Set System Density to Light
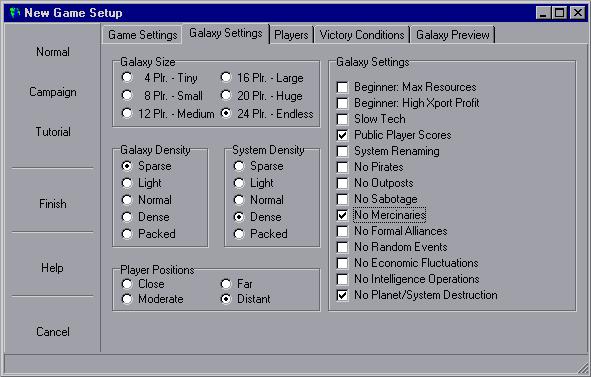 (x=254, y=183)
